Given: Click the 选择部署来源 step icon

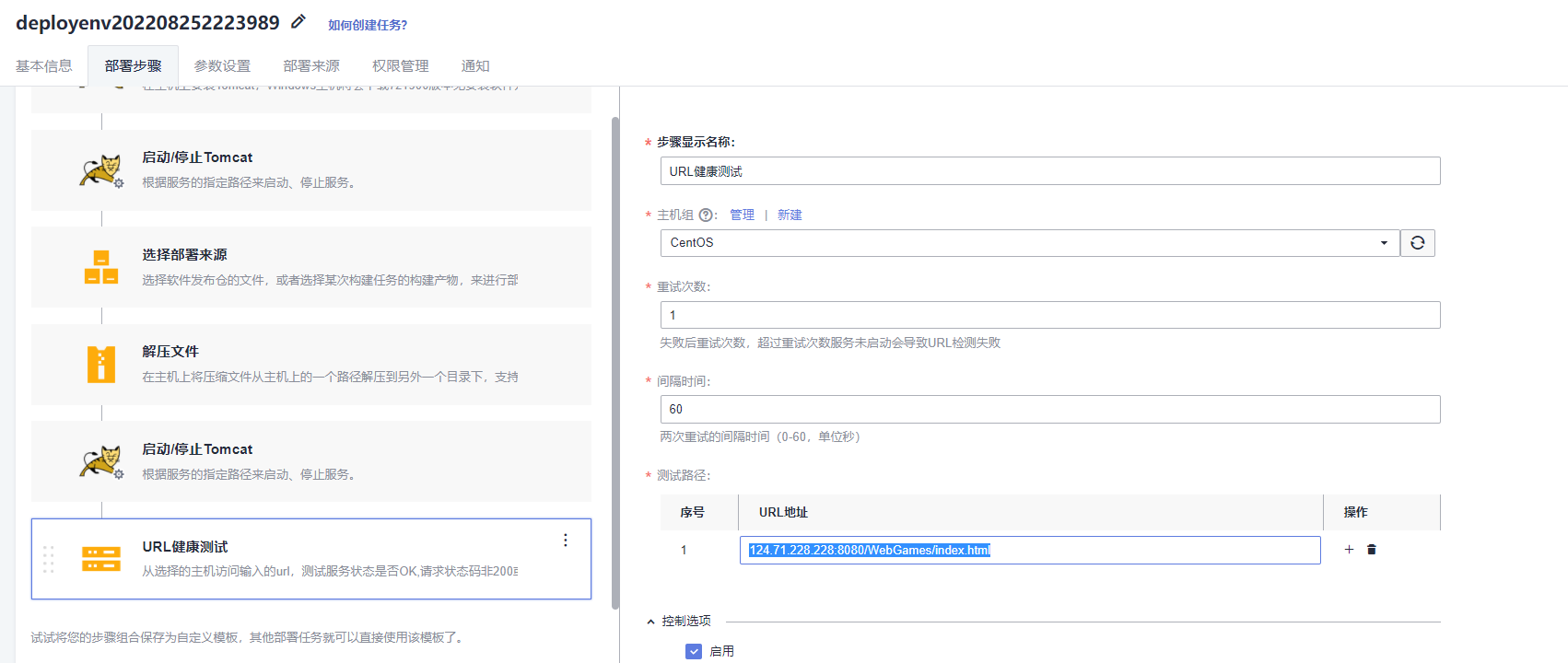Looking at the screenshot, I should [x=101, y=267].
